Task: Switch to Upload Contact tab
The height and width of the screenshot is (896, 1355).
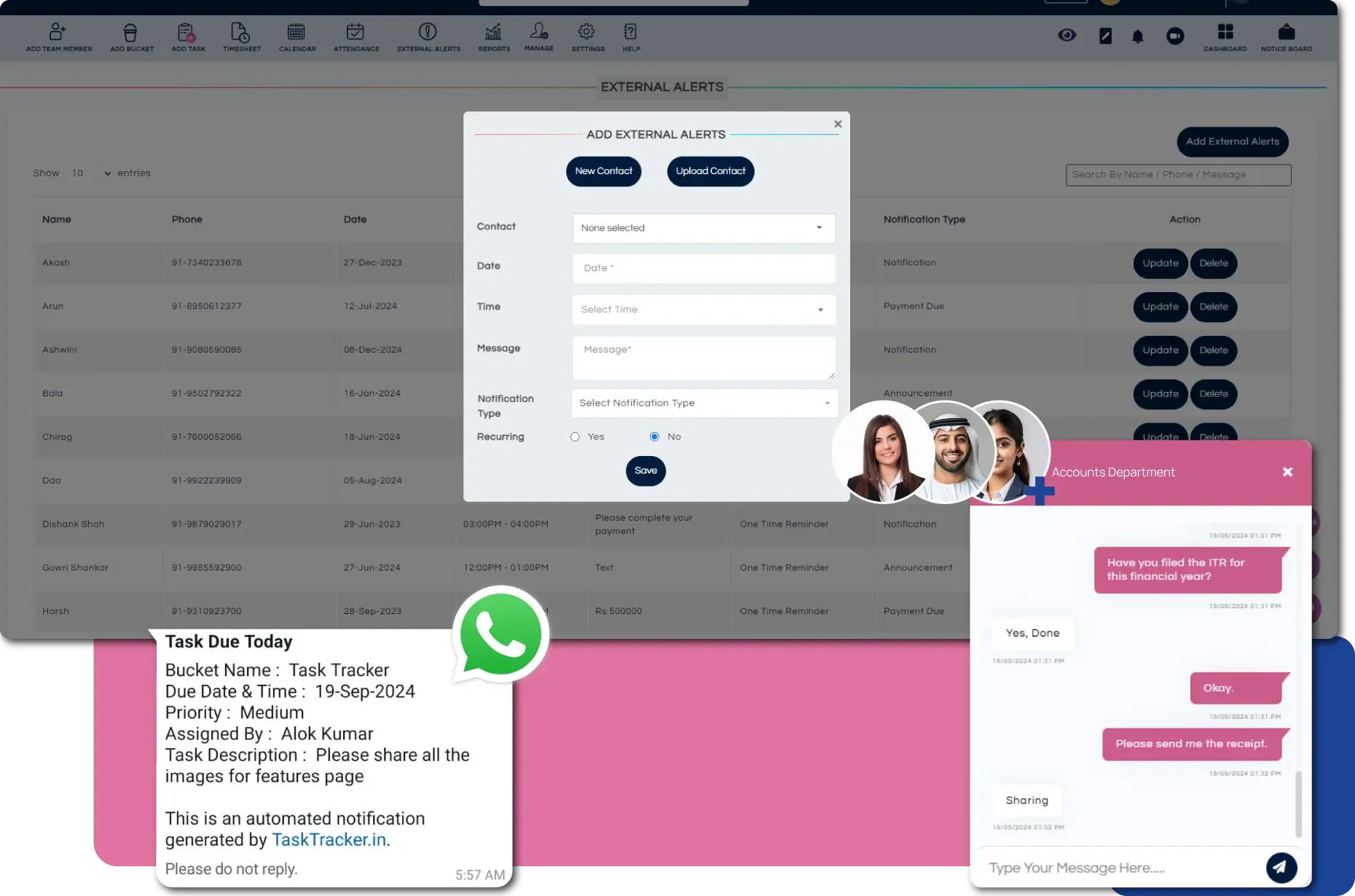Action: pos(710,171)
